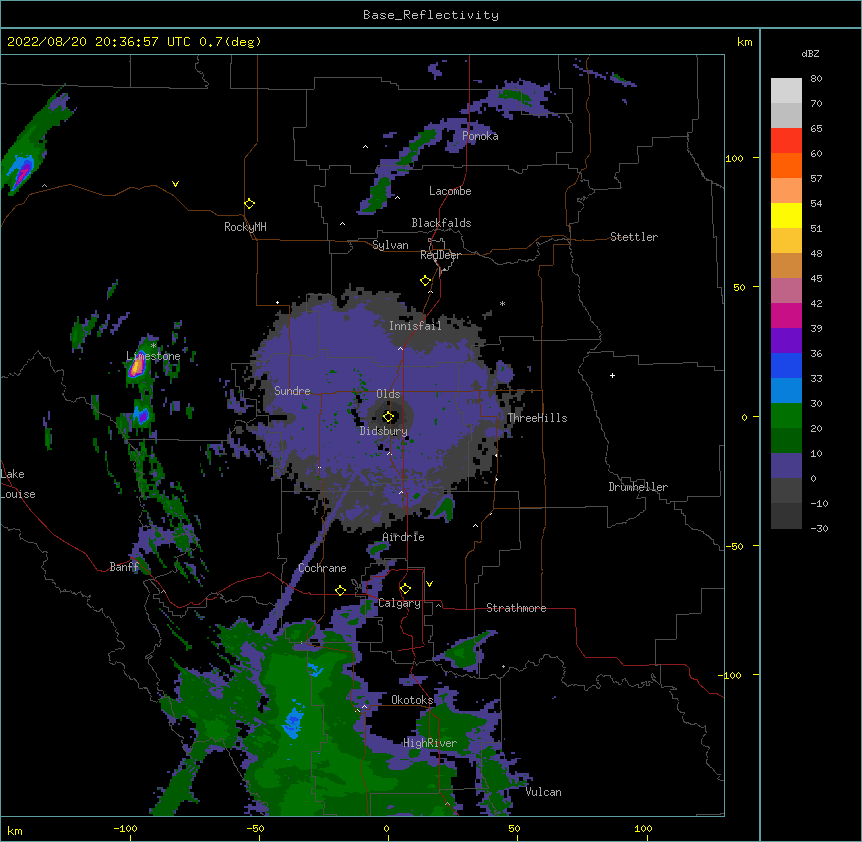
Task: Click the yellow marker above Calgary label
Action: pos(405,589)
